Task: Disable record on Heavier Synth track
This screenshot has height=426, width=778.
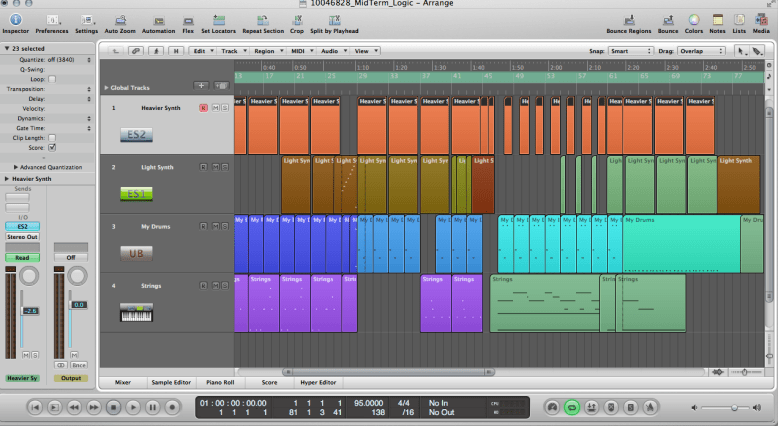Action: 203,108
